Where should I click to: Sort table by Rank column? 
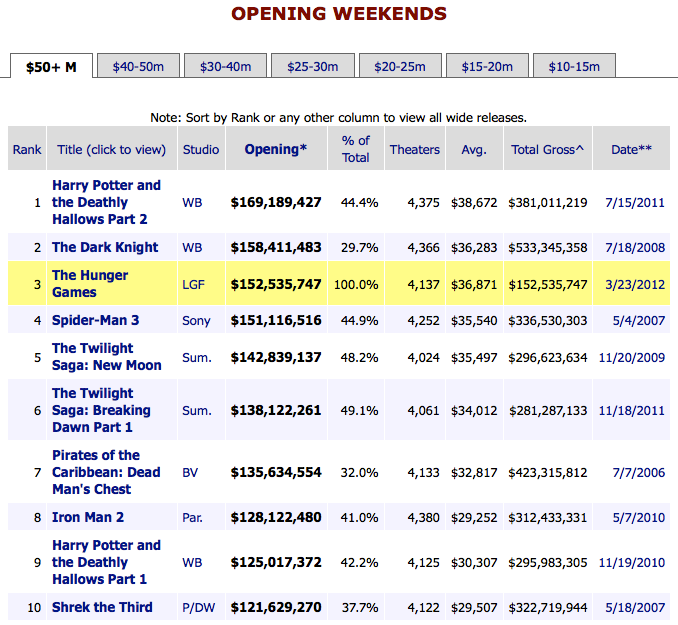click(27, 150)
